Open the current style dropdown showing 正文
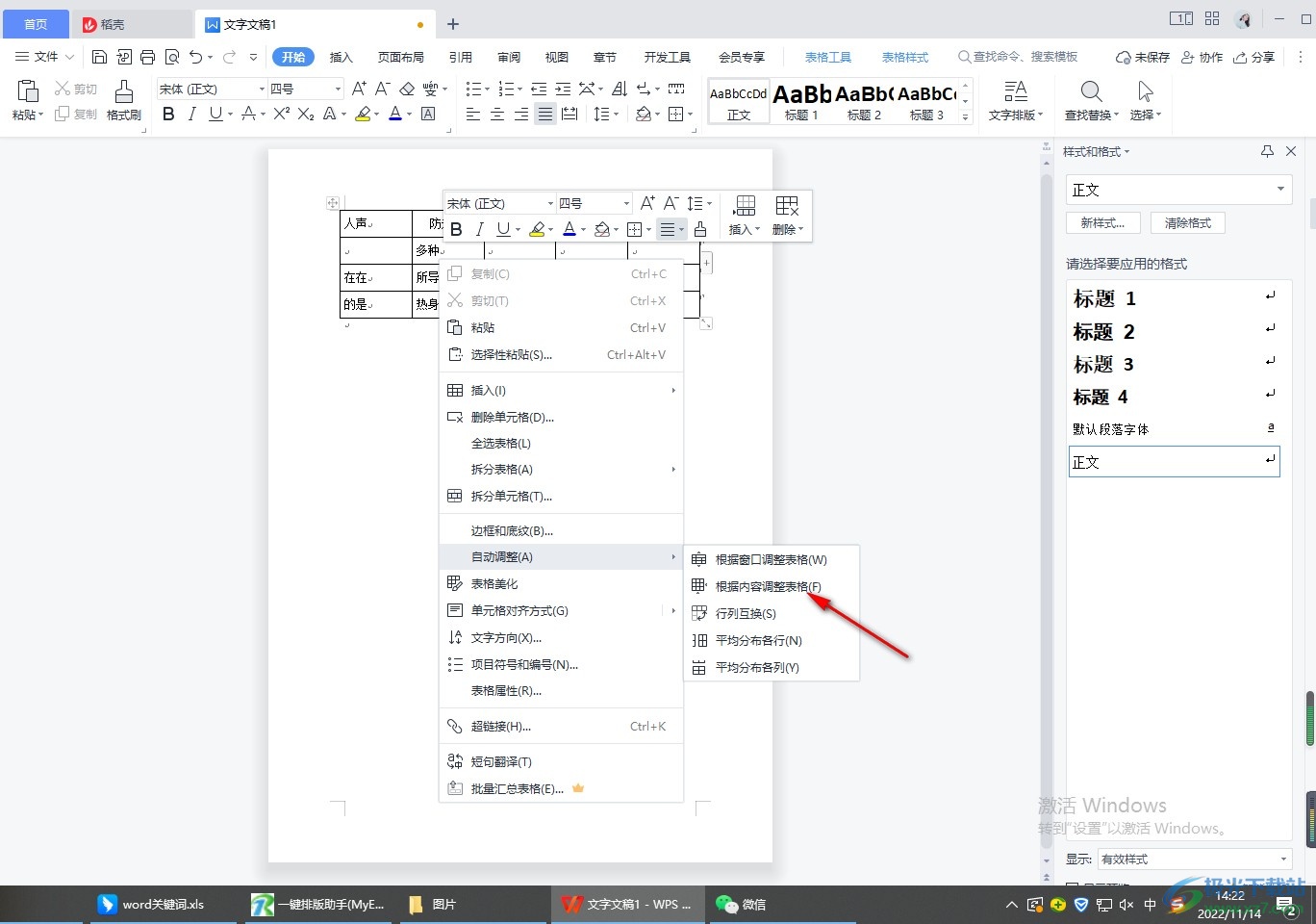This screenshot has height=924, width=1316. click(1280, 190)
